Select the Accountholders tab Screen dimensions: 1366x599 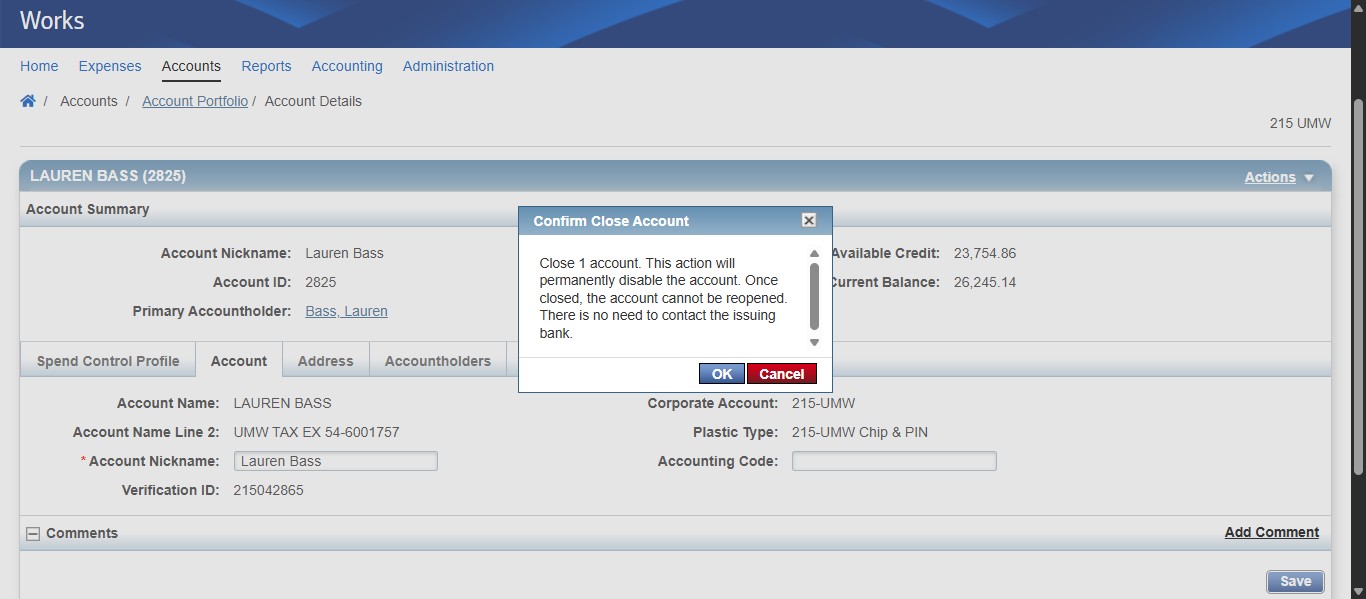(437, 361)
